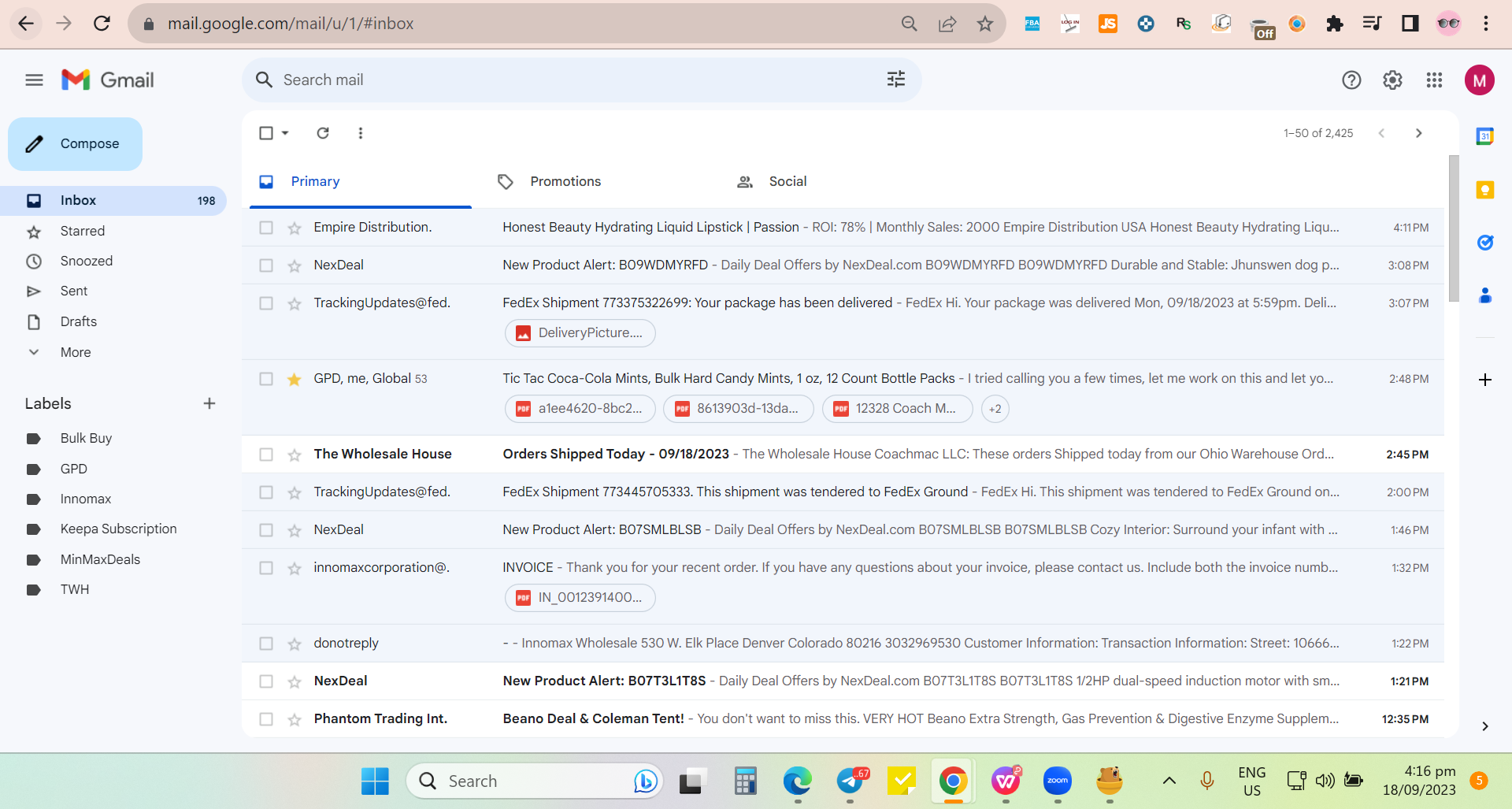The height and width of the screenshot is (809, 1512).
Task: Open the 12328 Coach M... PDF attachment
Action: click(x=898, y=409)
